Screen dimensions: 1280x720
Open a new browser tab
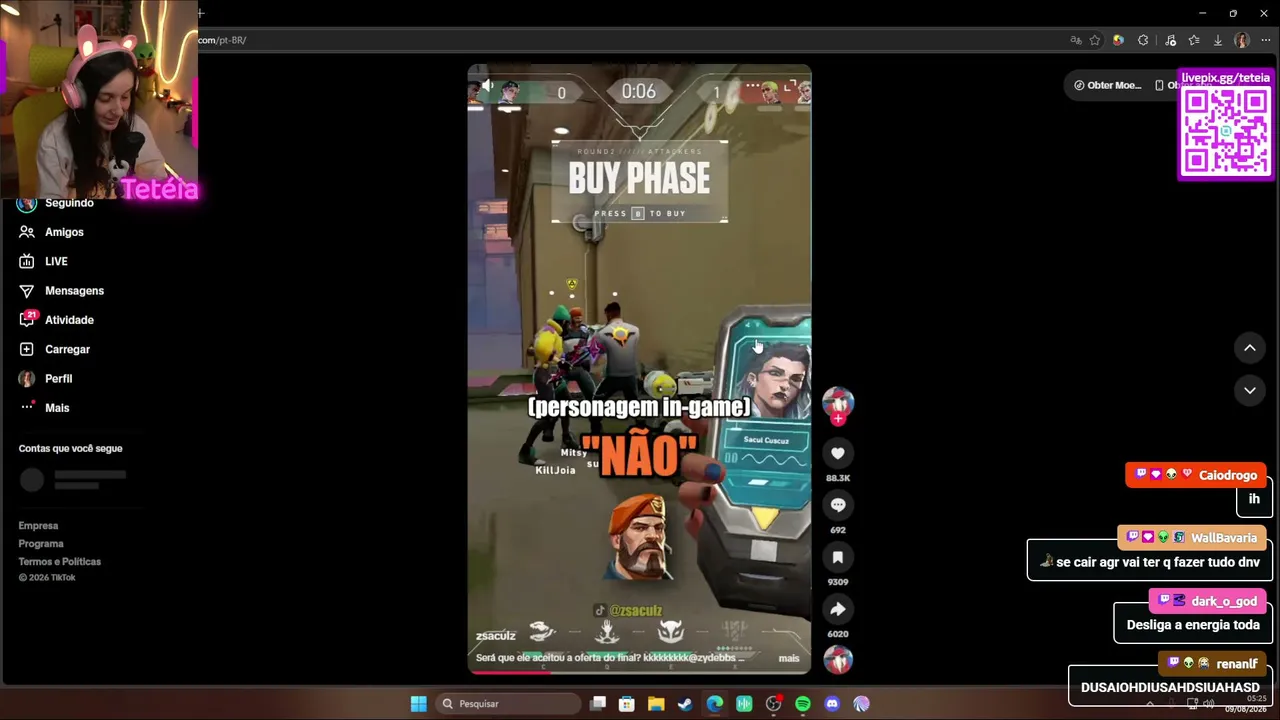click(x=201, y=13)
